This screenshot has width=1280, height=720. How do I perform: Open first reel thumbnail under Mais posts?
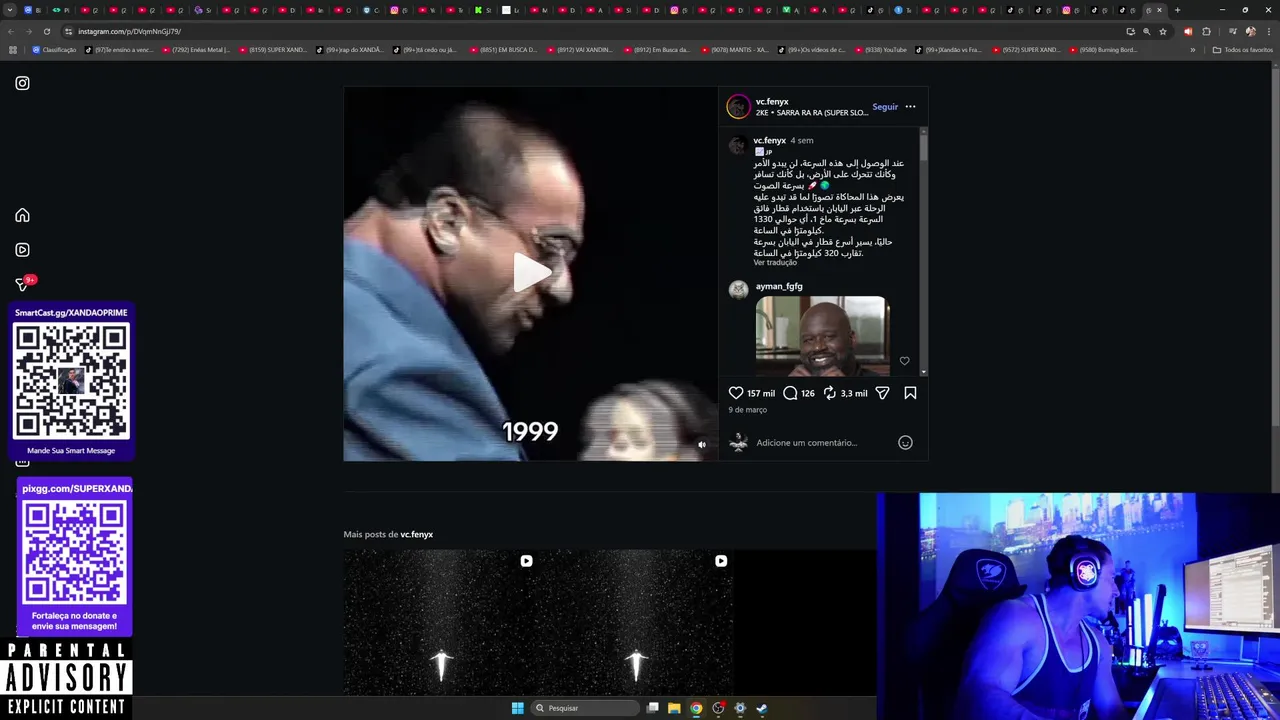coord(441,622)
